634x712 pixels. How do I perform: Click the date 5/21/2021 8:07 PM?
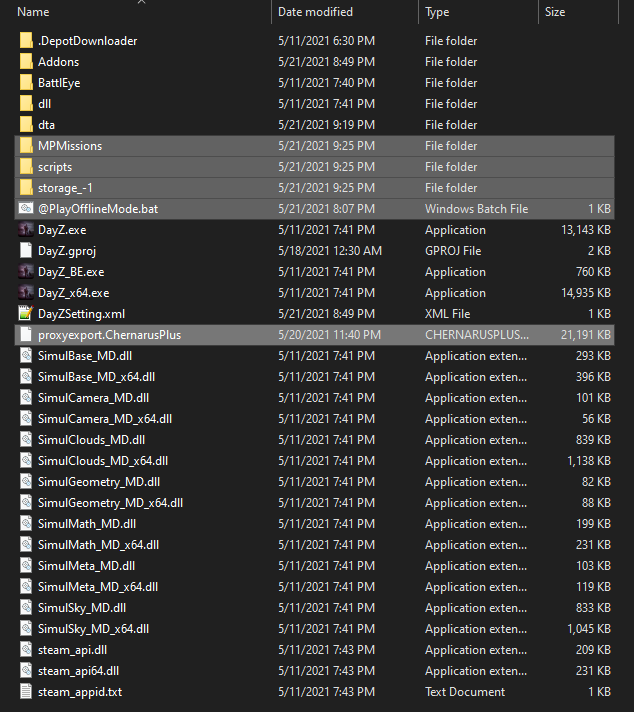327,208
